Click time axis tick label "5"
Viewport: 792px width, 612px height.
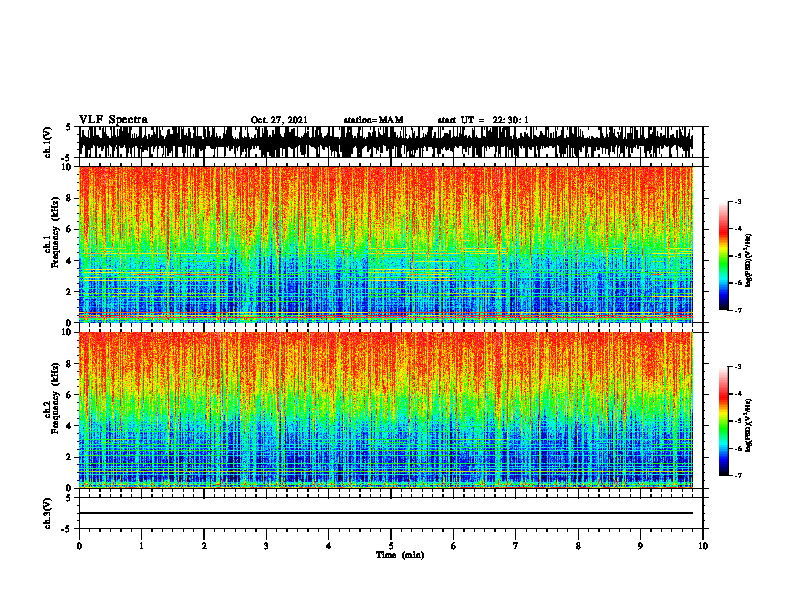pyautogui.click(x=391, y=546)
